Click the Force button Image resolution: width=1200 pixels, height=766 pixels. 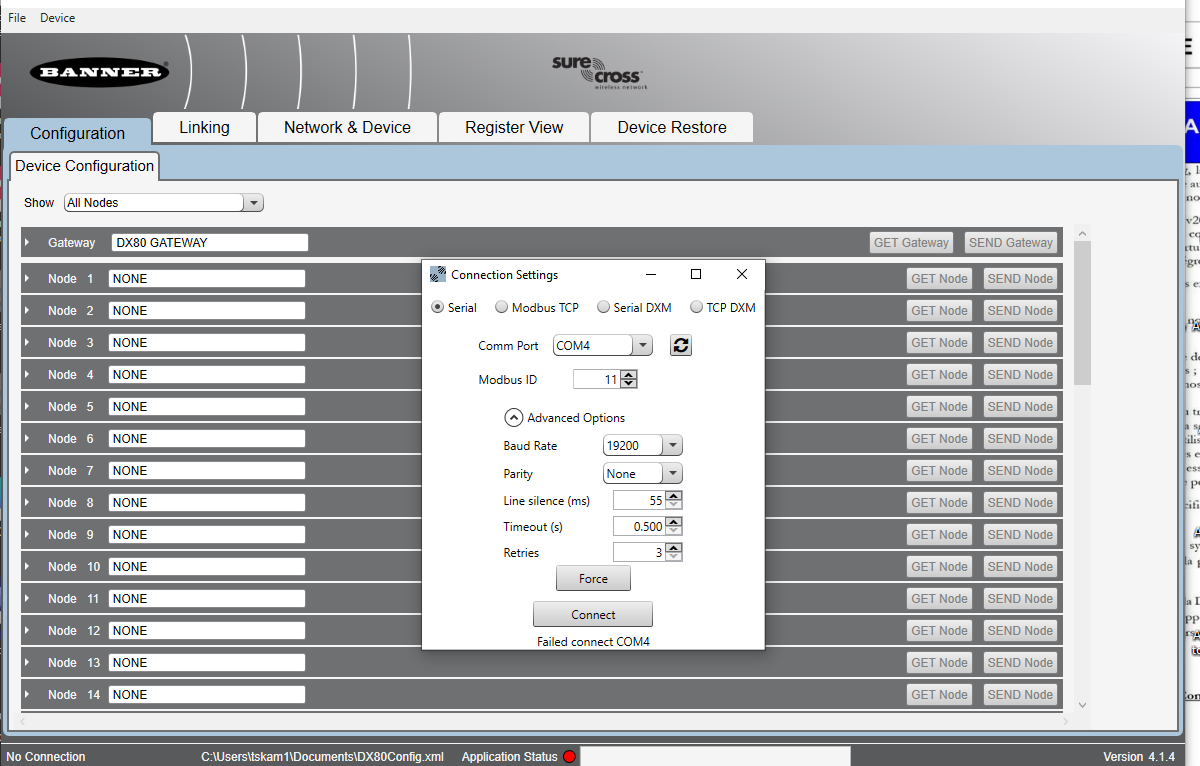click(593, 579)
